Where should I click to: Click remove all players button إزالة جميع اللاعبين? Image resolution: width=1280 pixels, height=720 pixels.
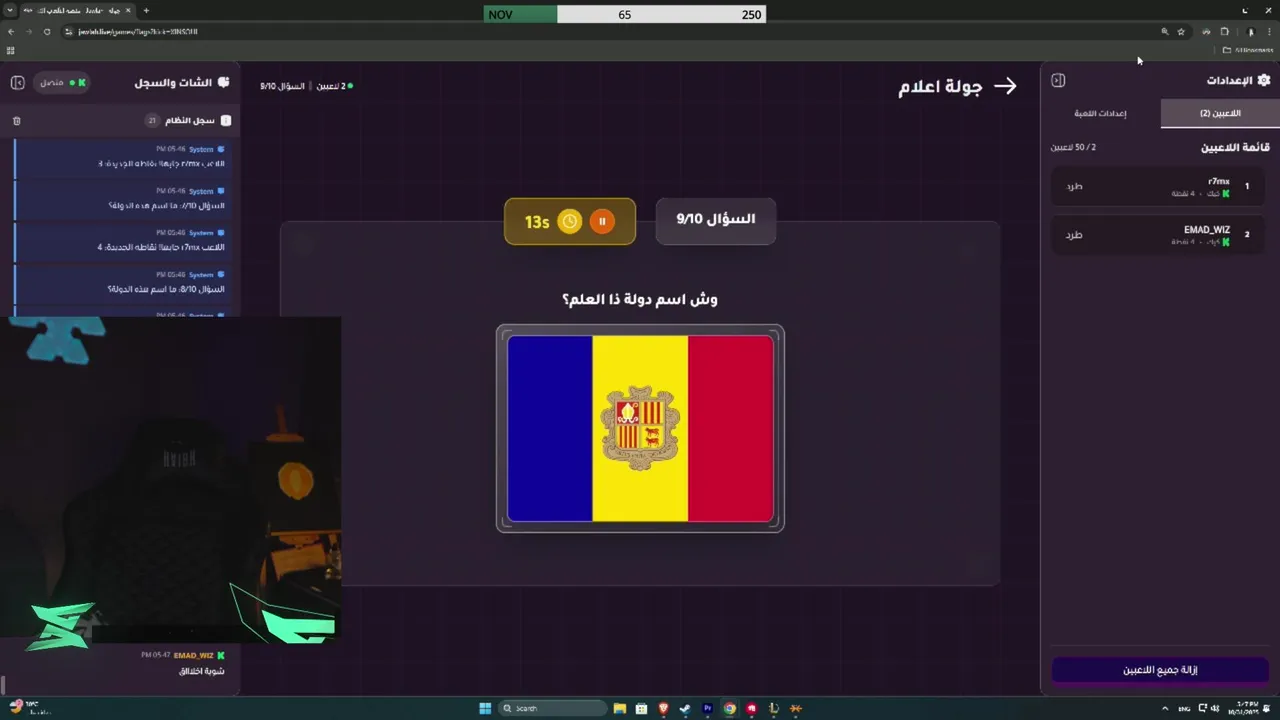pyautogui.click(x=1160, y=670)
